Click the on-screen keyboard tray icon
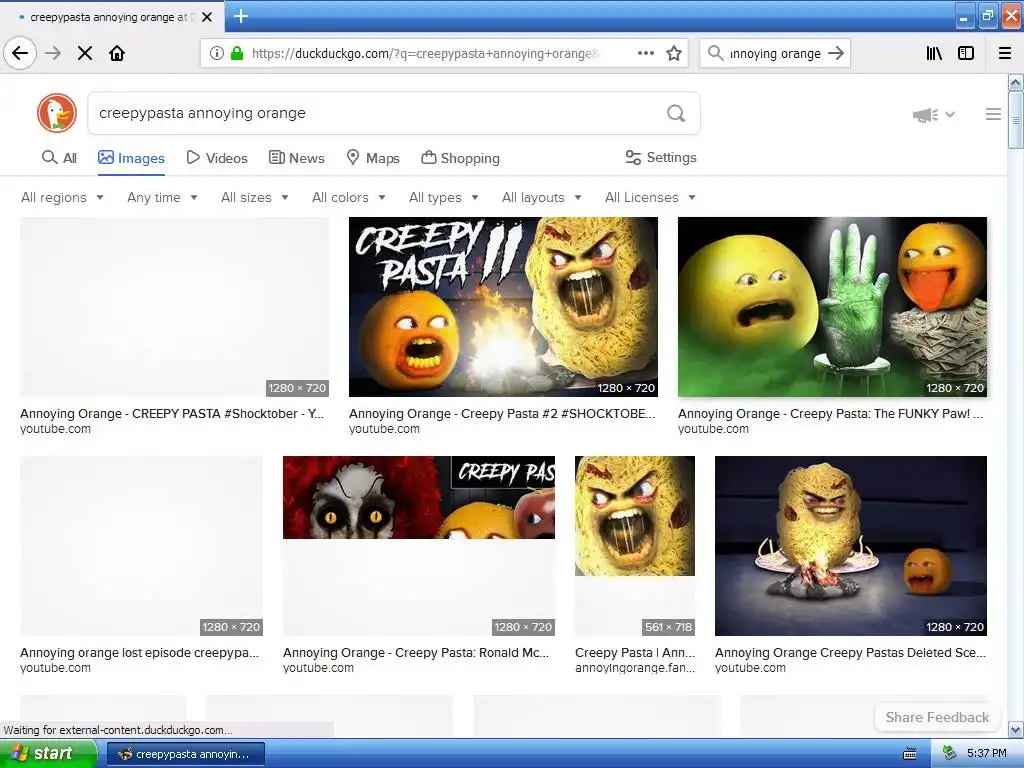This screenshot has height=768, width=1024. (910, 754)
